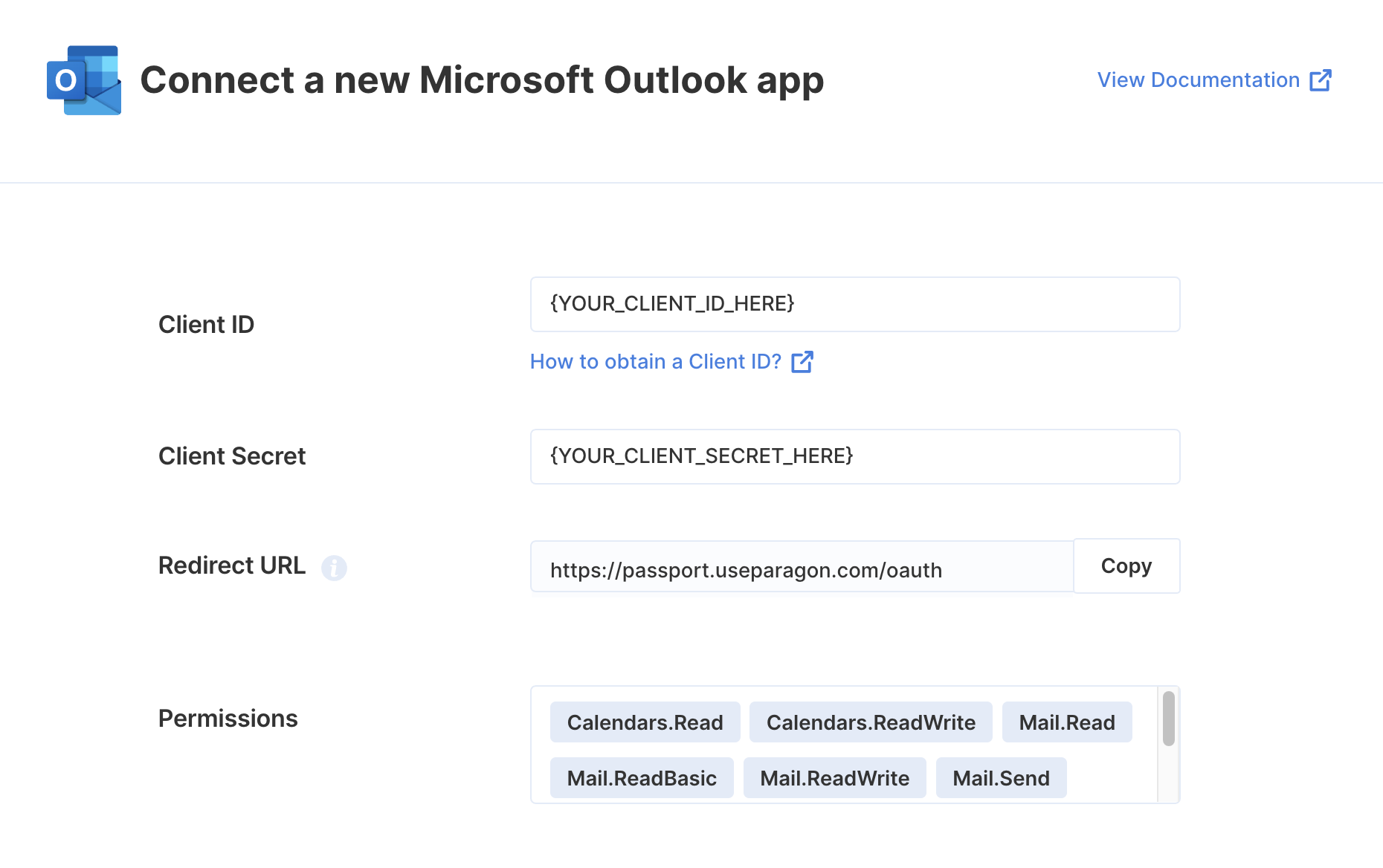Click the Client Secret label

(232, 456)
